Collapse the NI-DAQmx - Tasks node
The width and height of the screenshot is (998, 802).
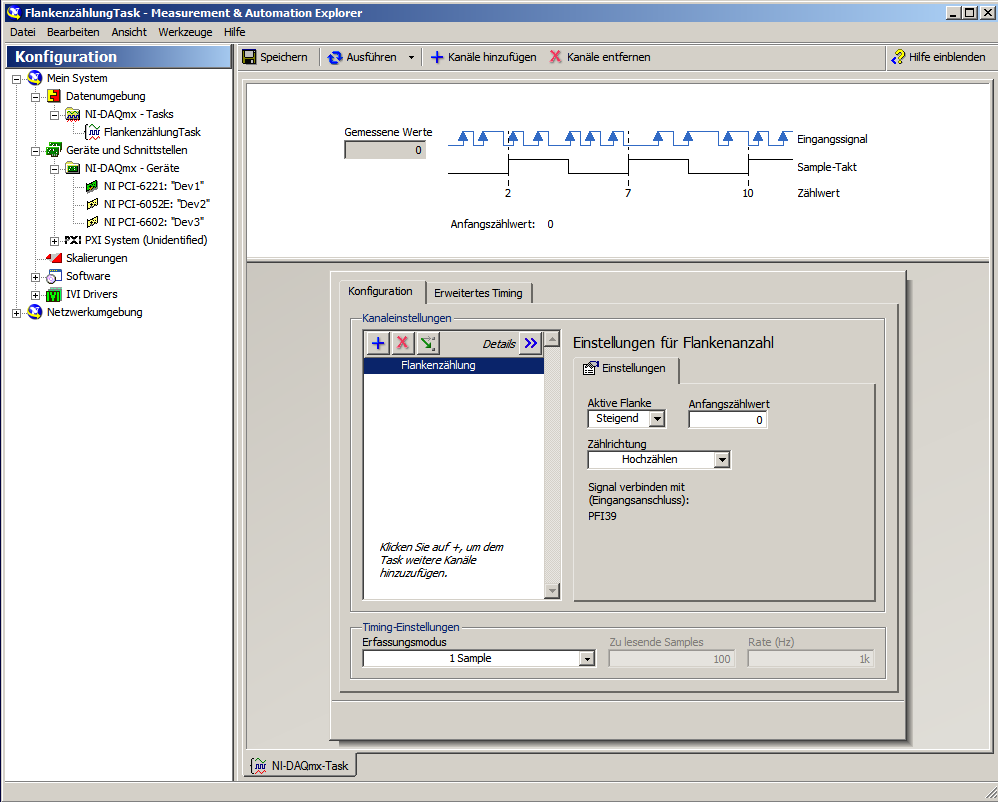pos(55,115)
